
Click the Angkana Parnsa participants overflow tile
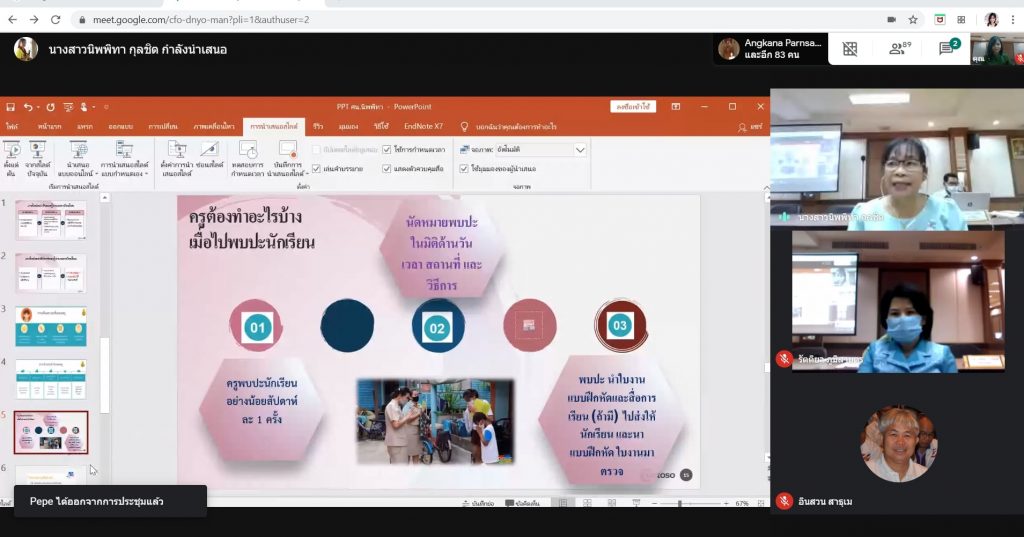click(x=768, y=49)
